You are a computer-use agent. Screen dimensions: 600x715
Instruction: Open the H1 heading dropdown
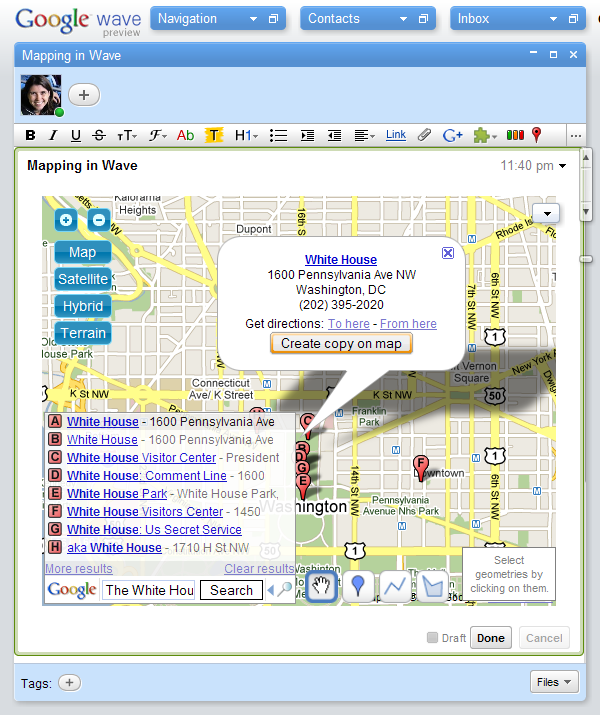(x=246, y=135)
